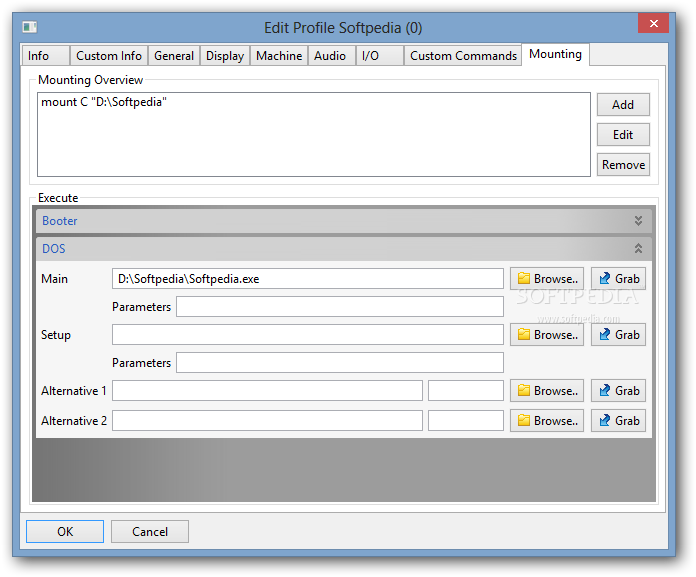Screen dimensions: 696x577
Task: Click the Alternative 2 parameters field
Action: [x=466, y=420]
